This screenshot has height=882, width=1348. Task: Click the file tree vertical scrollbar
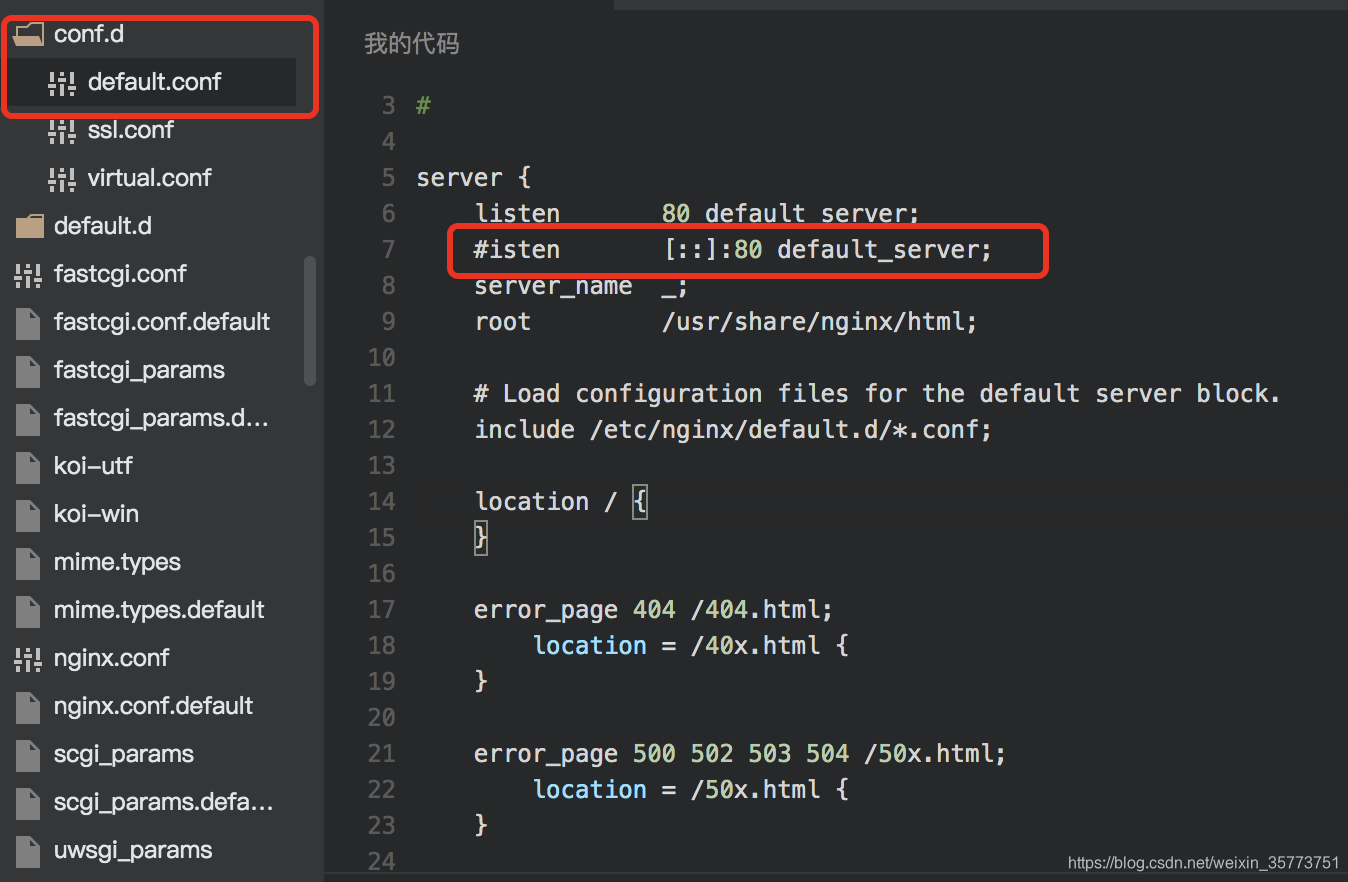click(310, 320)
